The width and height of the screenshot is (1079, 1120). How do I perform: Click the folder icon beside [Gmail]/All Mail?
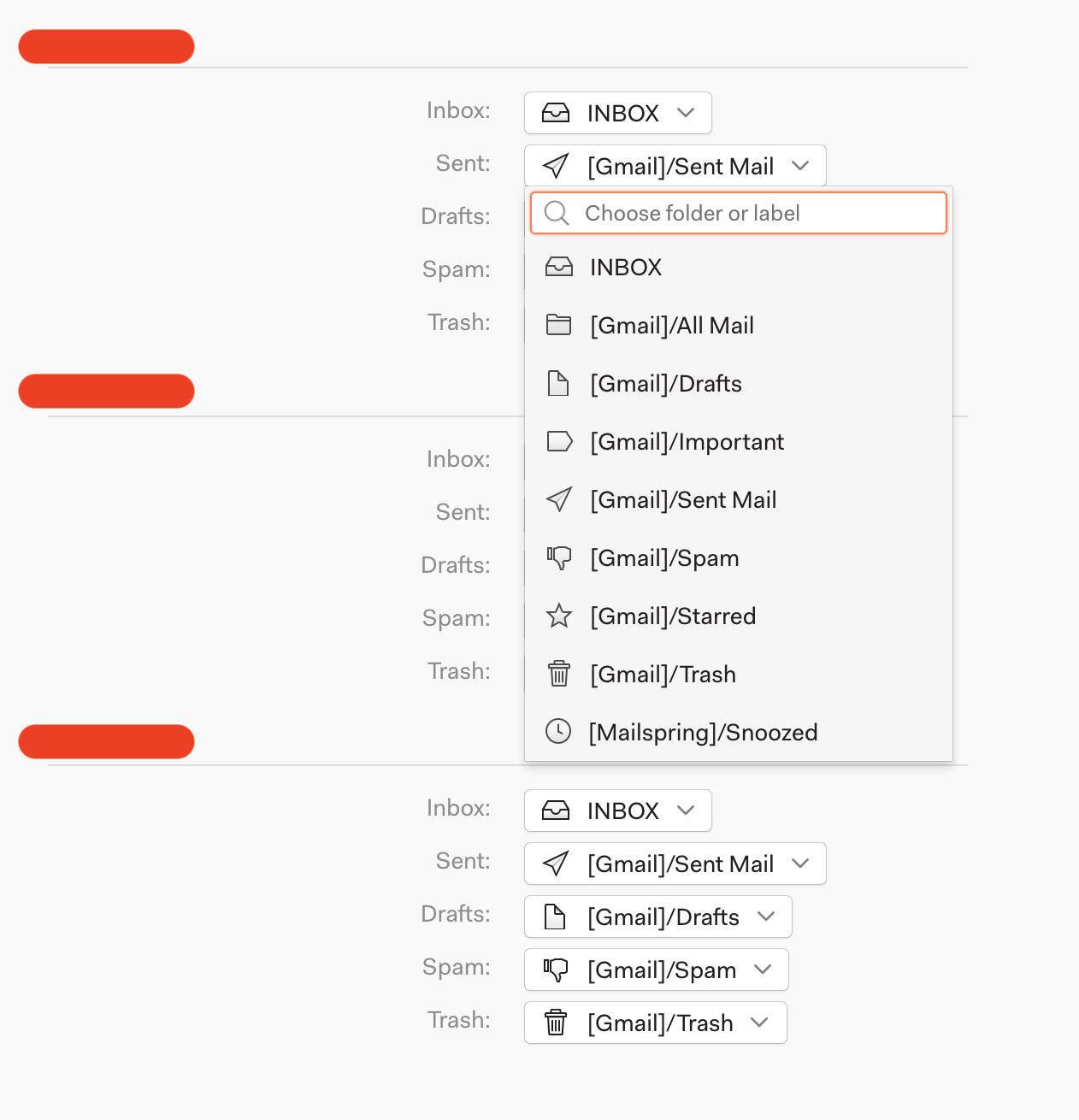click(x=559, y=325)
